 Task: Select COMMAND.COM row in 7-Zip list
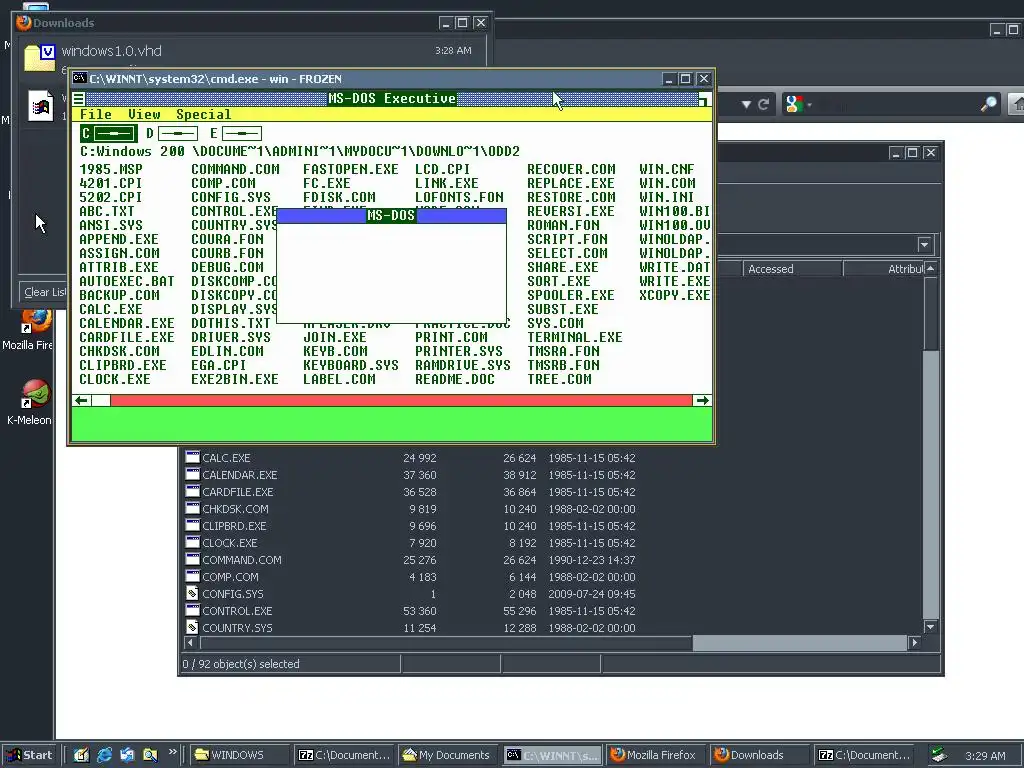pos(410,560)
